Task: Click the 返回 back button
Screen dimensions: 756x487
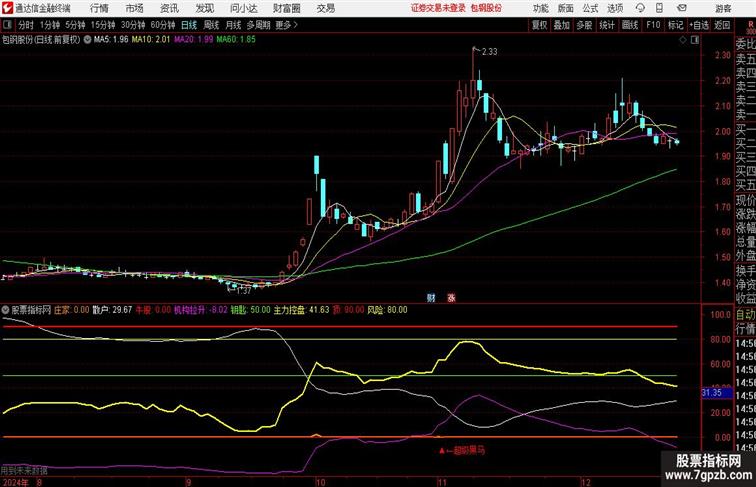Action: click(x=722, y=25)
